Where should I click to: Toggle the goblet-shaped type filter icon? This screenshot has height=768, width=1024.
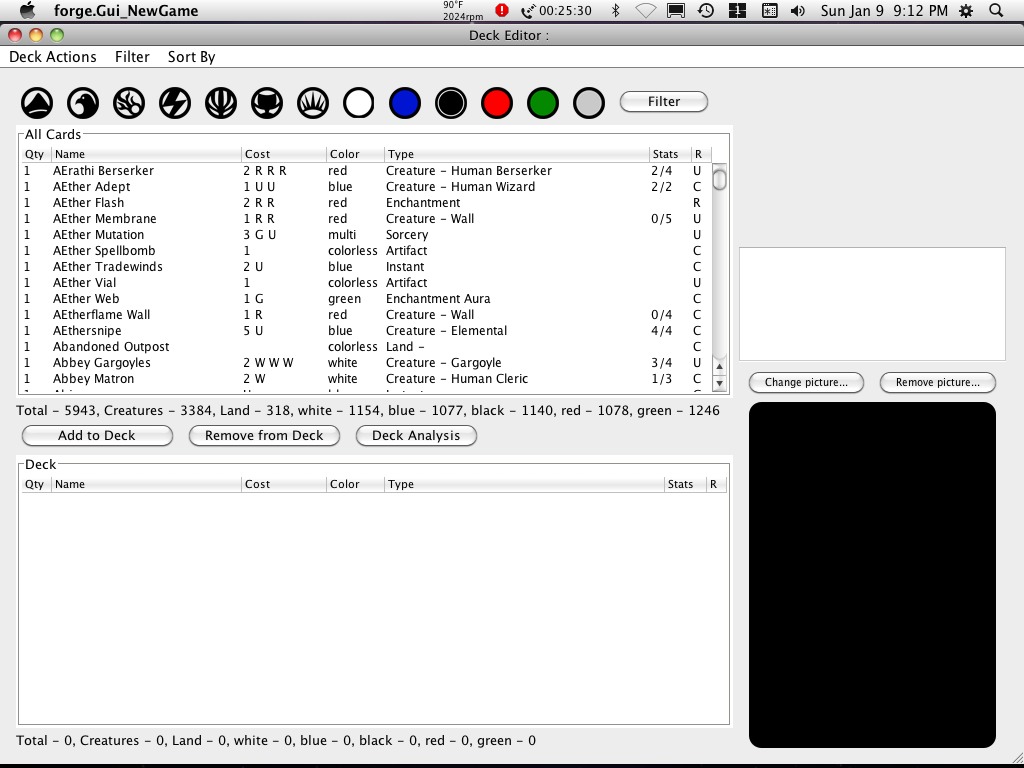[267, 102]
